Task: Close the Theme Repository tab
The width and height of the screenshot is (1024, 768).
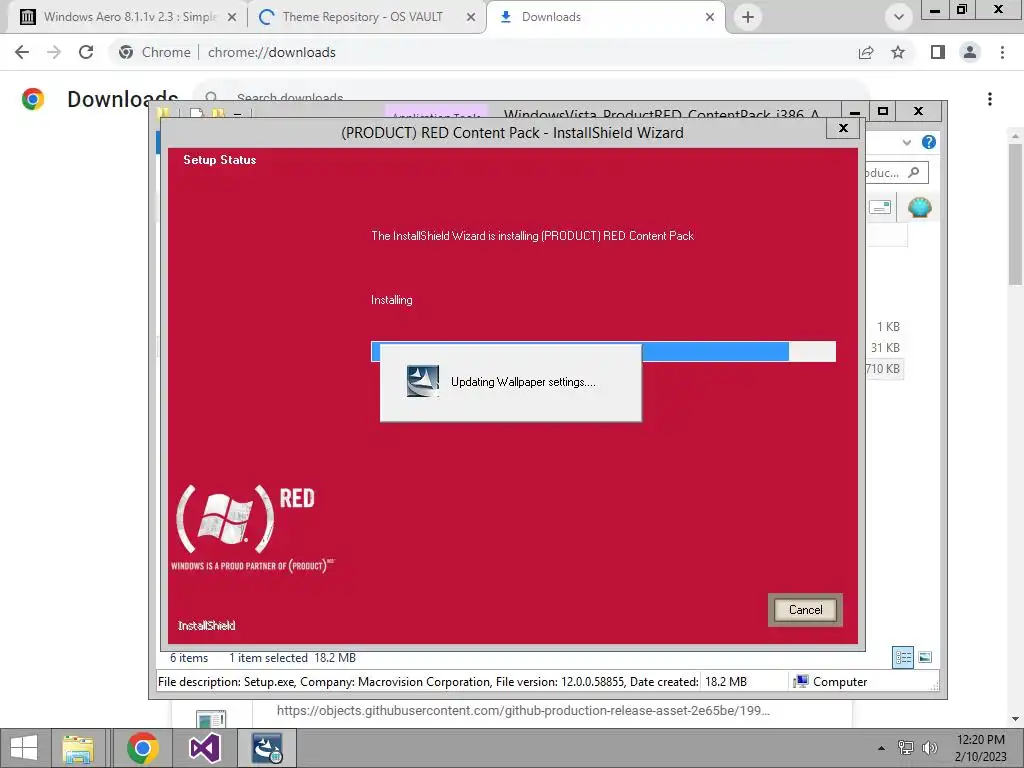Action: (x=470, y=18)
